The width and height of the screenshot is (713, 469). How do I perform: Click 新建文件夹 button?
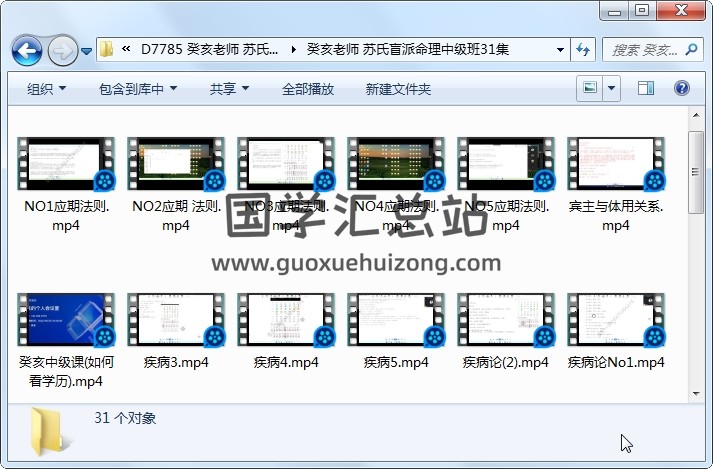[398, 89]
